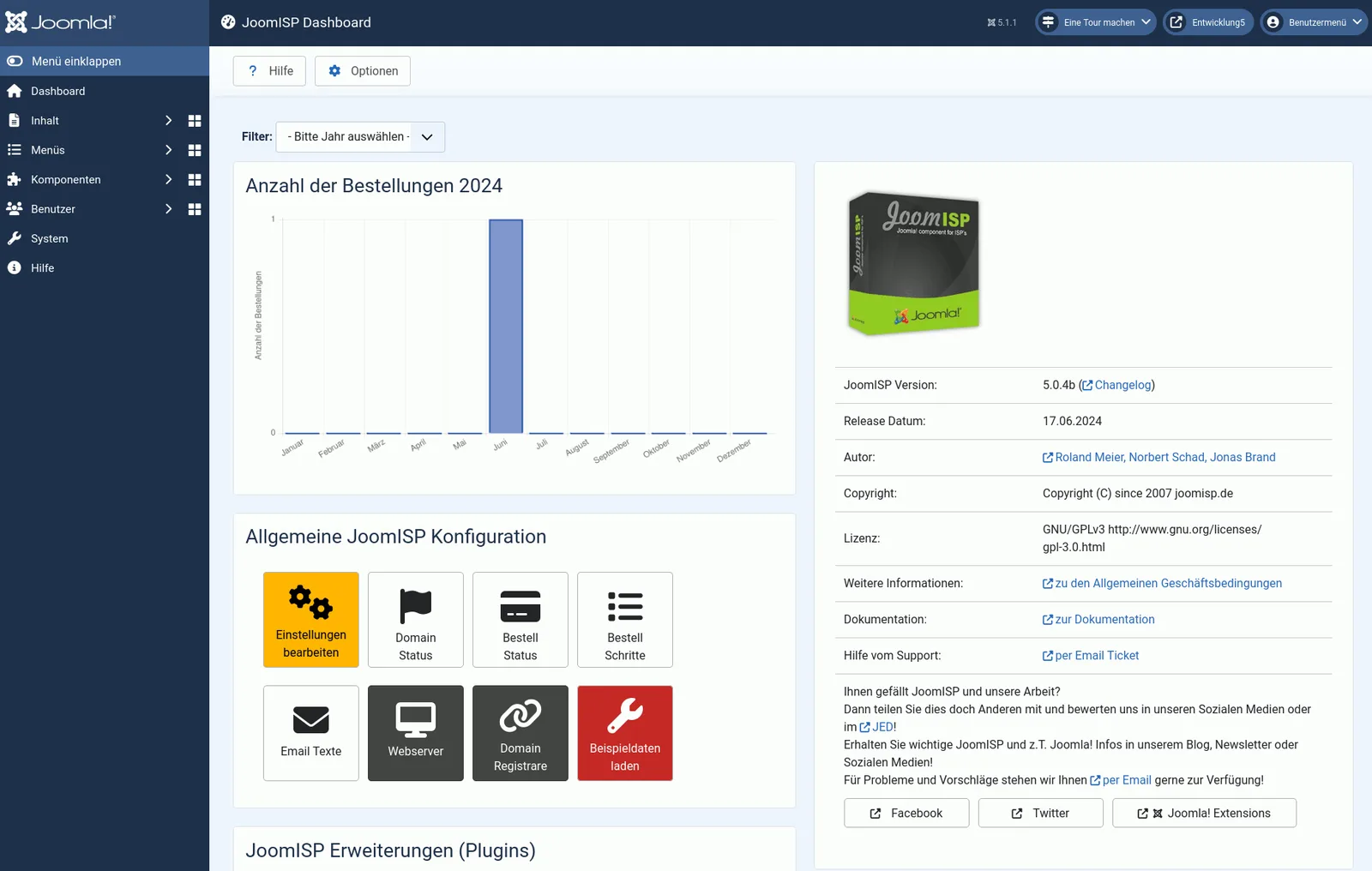Open the Entwicklung5 site link button
This screenshot has height=871, width=1372.
click(1208, 22)
